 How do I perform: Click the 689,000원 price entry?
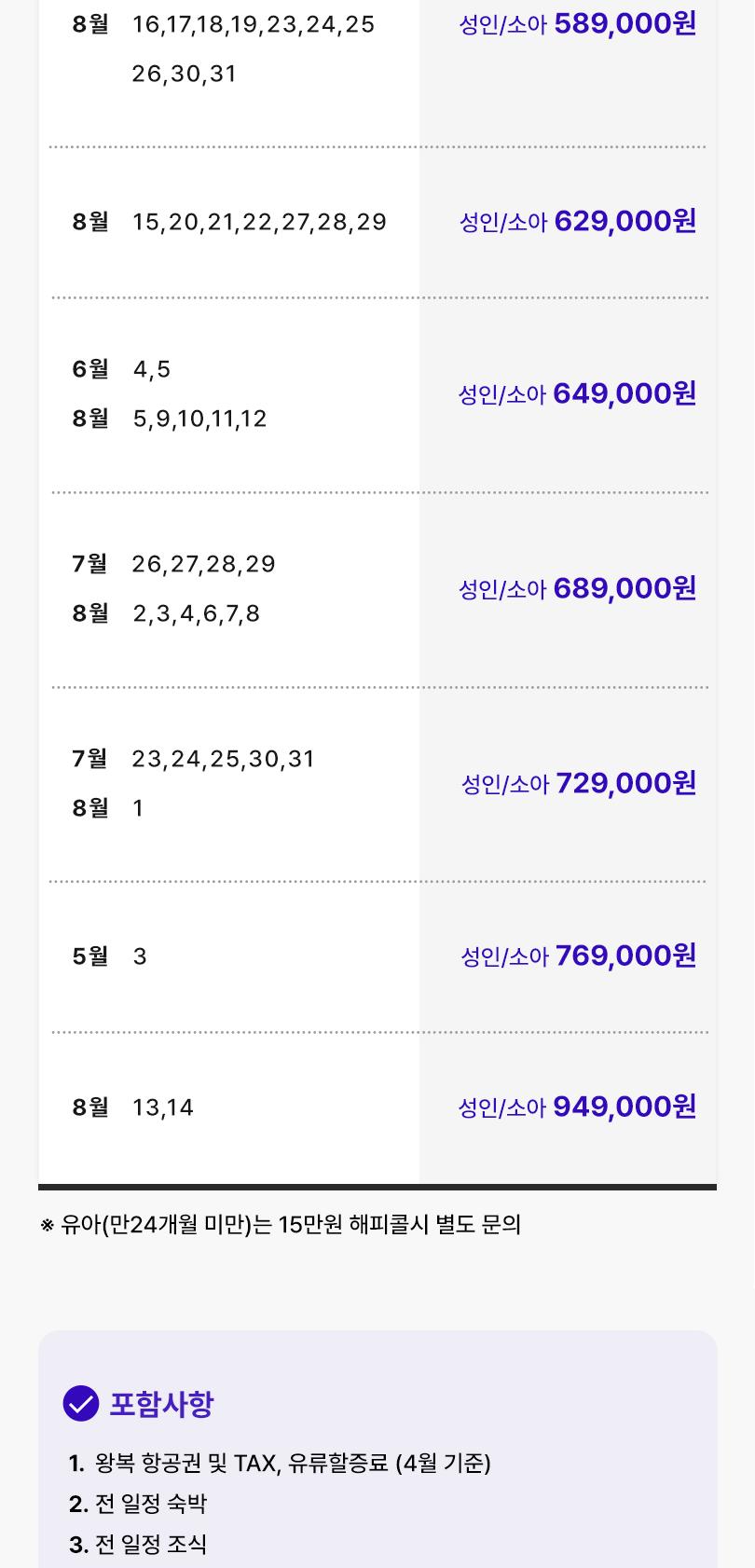click(577, 589)
